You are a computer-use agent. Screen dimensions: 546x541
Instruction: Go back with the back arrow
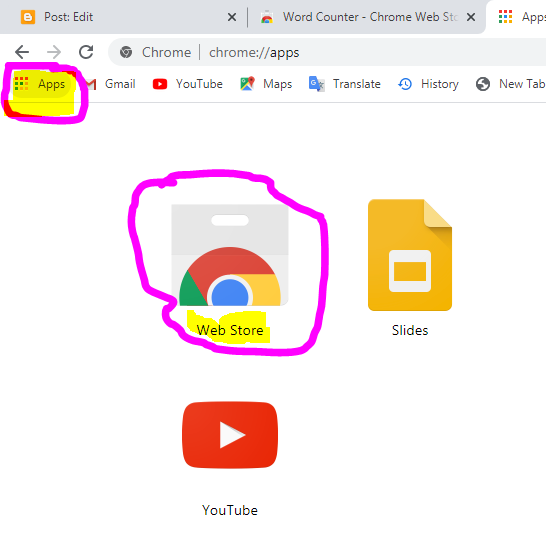(22, 52)
